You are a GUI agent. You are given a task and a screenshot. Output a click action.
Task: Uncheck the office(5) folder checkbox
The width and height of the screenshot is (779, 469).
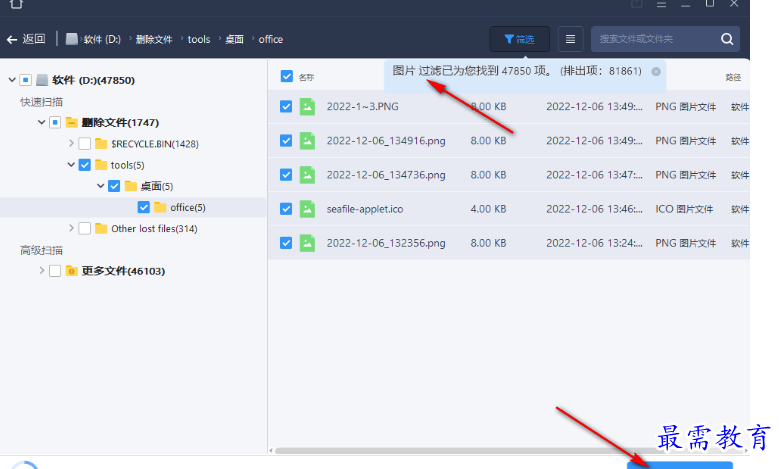[144, 207]
